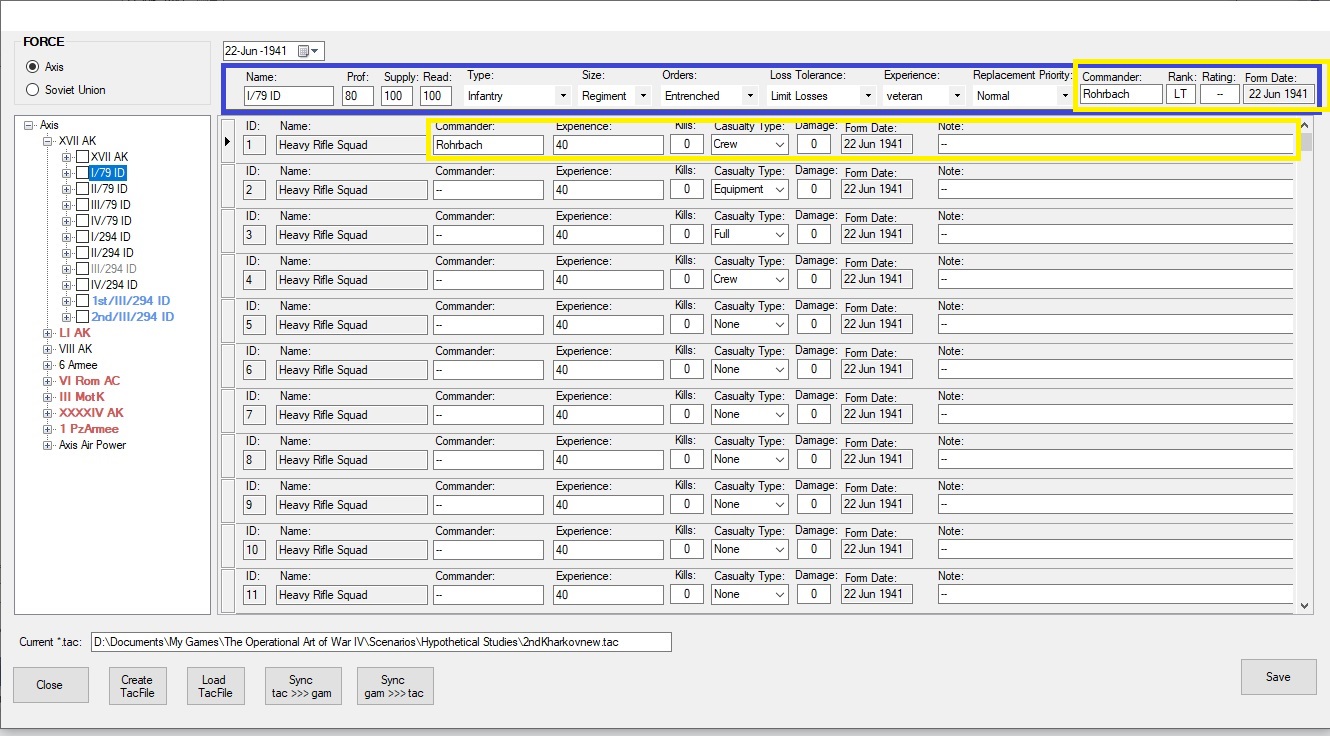Click the Prof field showing 80
This screenshot has height=736, width=1330.
[357, 96]
